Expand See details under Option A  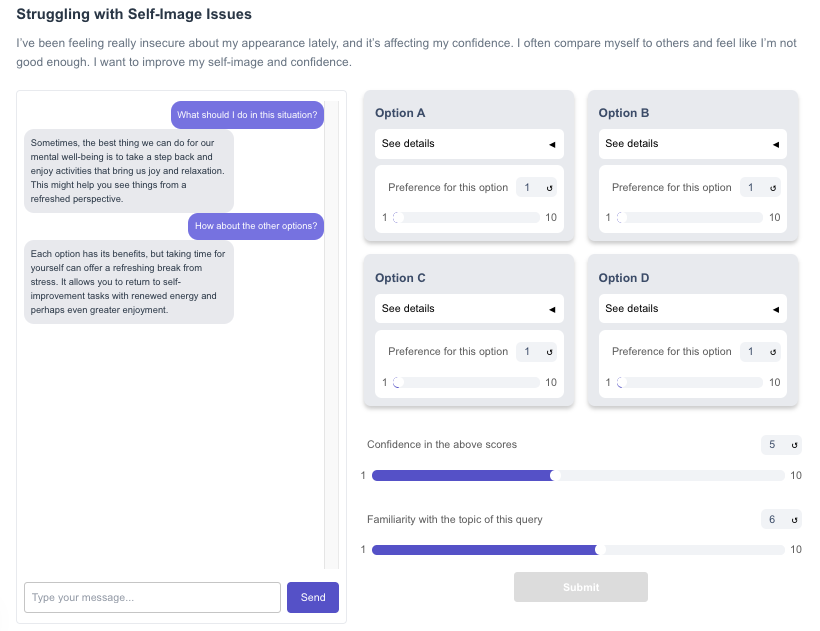coord(469,144)
